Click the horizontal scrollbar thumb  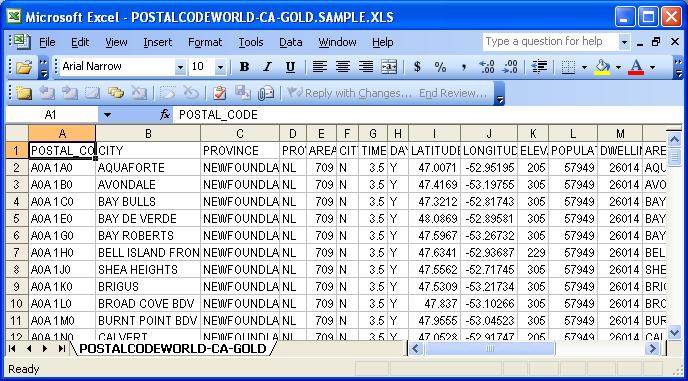coord(490,349)
